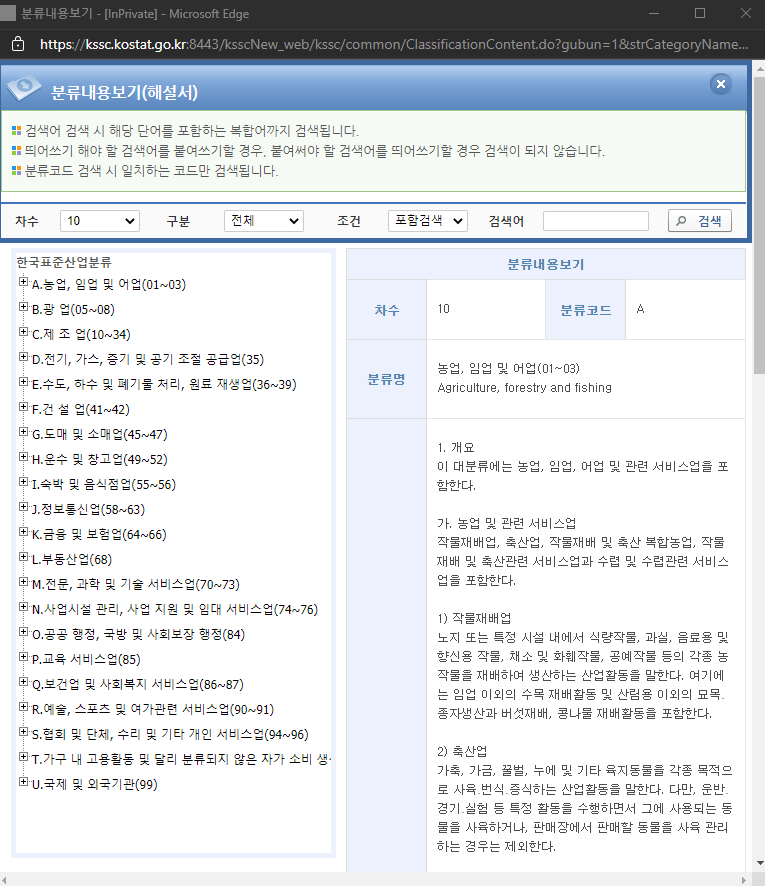This screenshot has height=886, width=765.
Task: Expand plus icon for J.정보통신업
Action: click(23, 506)
